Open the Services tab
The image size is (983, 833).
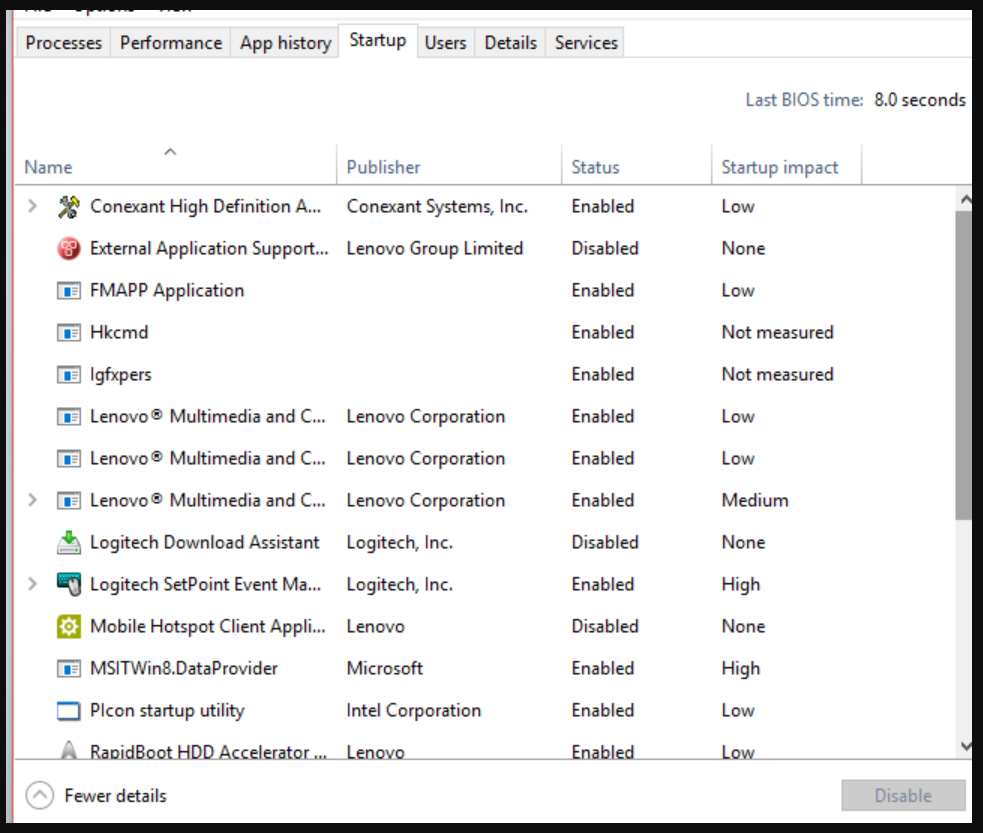tap(586, 43)
